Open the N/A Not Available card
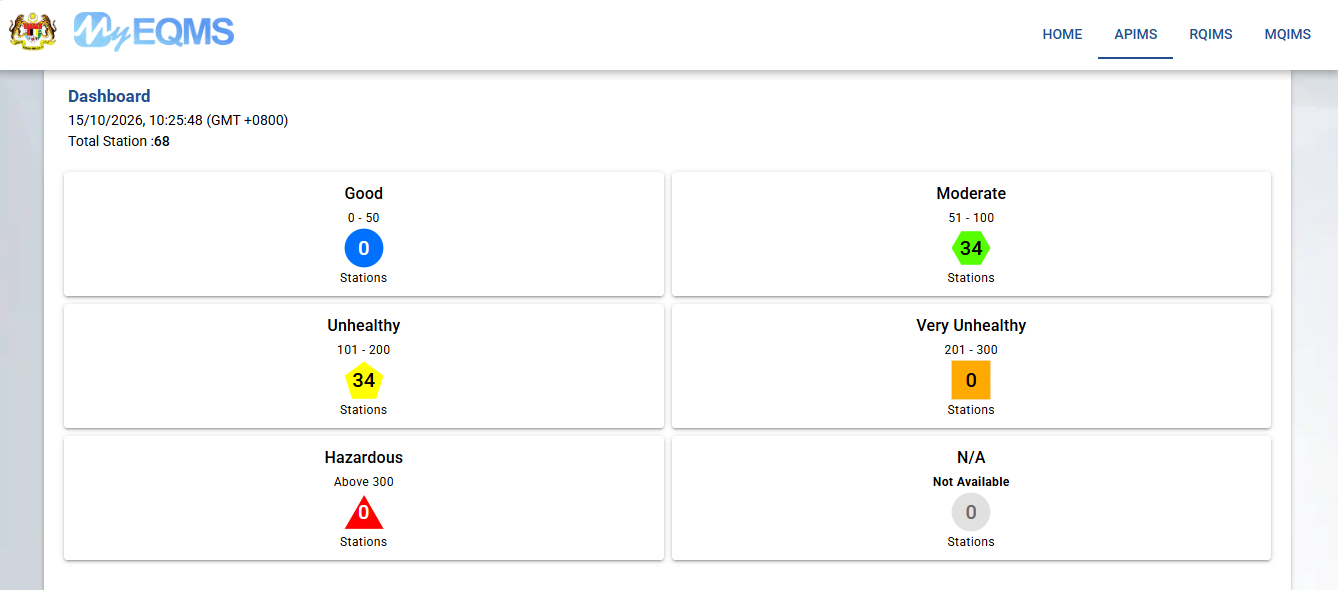Viewport: 1338px width, 590px height. 971,498
